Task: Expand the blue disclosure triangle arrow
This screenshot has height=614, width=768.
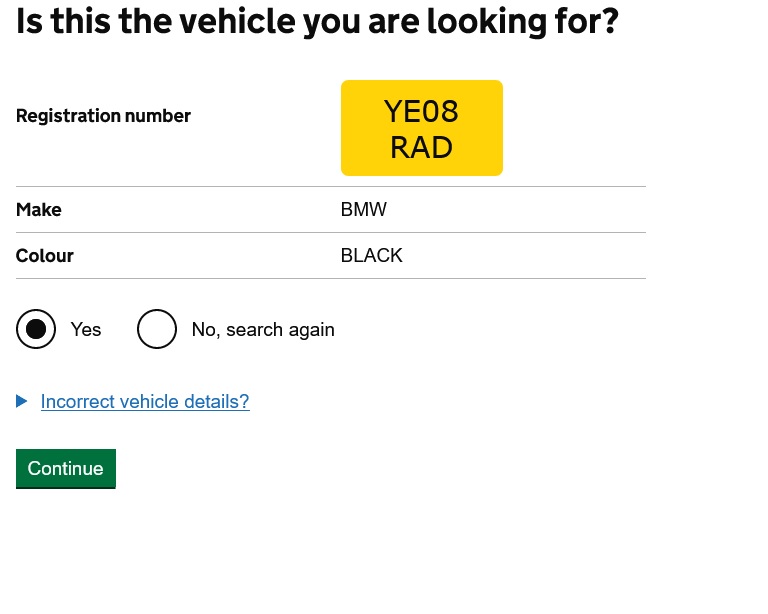Action: [x=22, y=401]
